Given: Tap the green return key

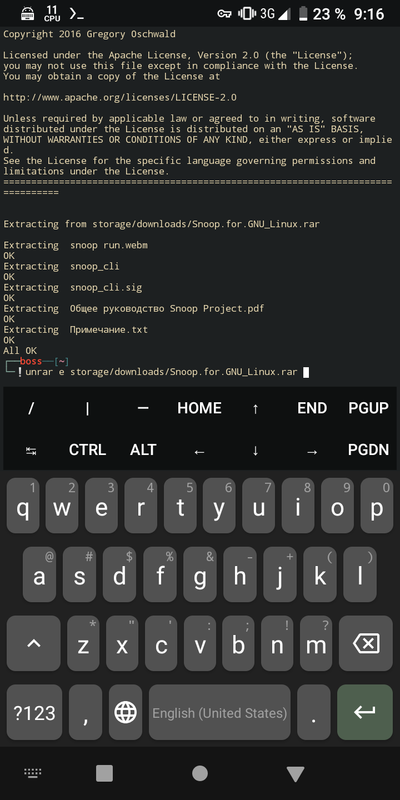Looking at the screenshot, I should pos(365,712).
